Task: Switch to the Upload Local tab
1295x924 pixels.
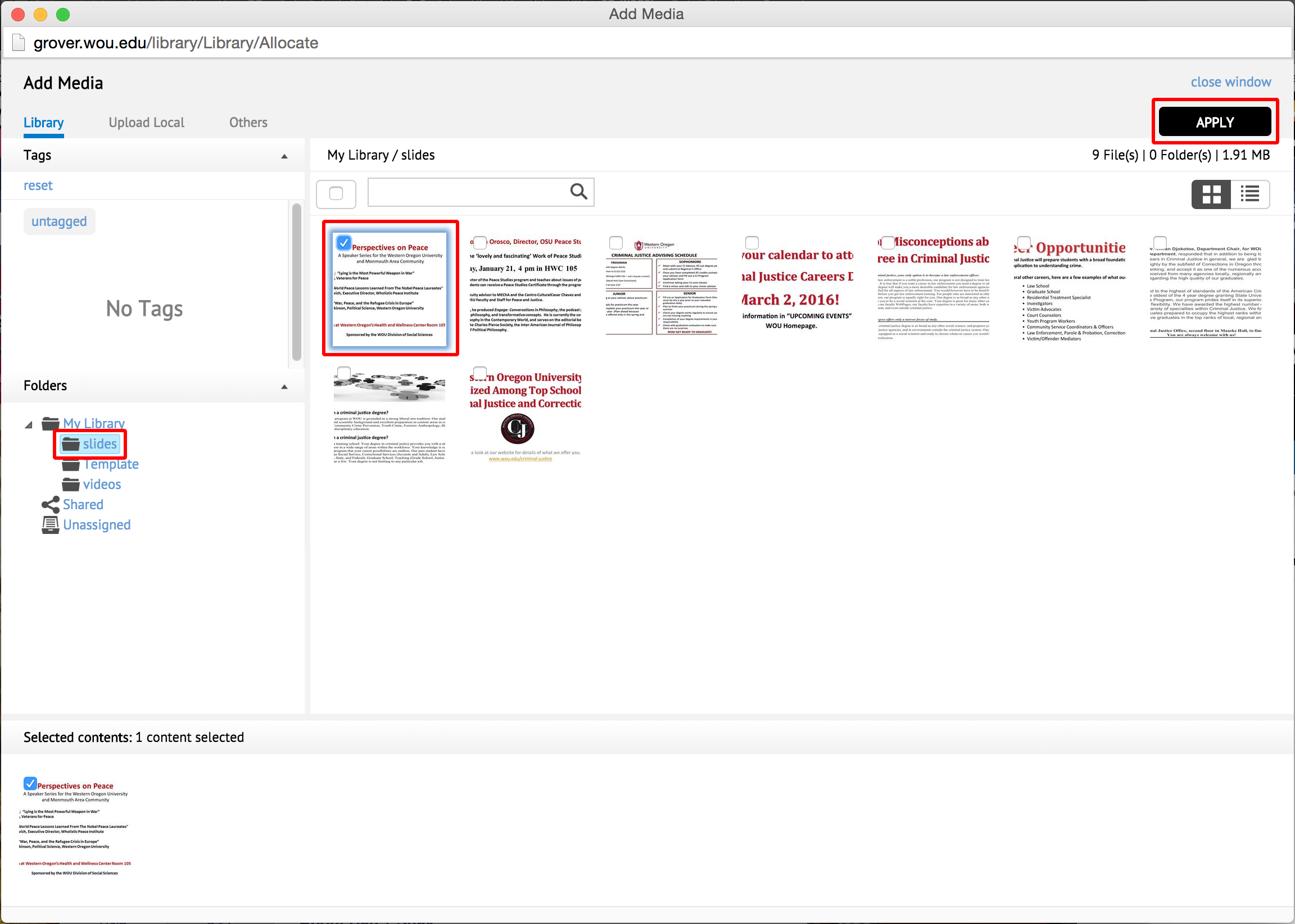Action: [x=145, y=121]
